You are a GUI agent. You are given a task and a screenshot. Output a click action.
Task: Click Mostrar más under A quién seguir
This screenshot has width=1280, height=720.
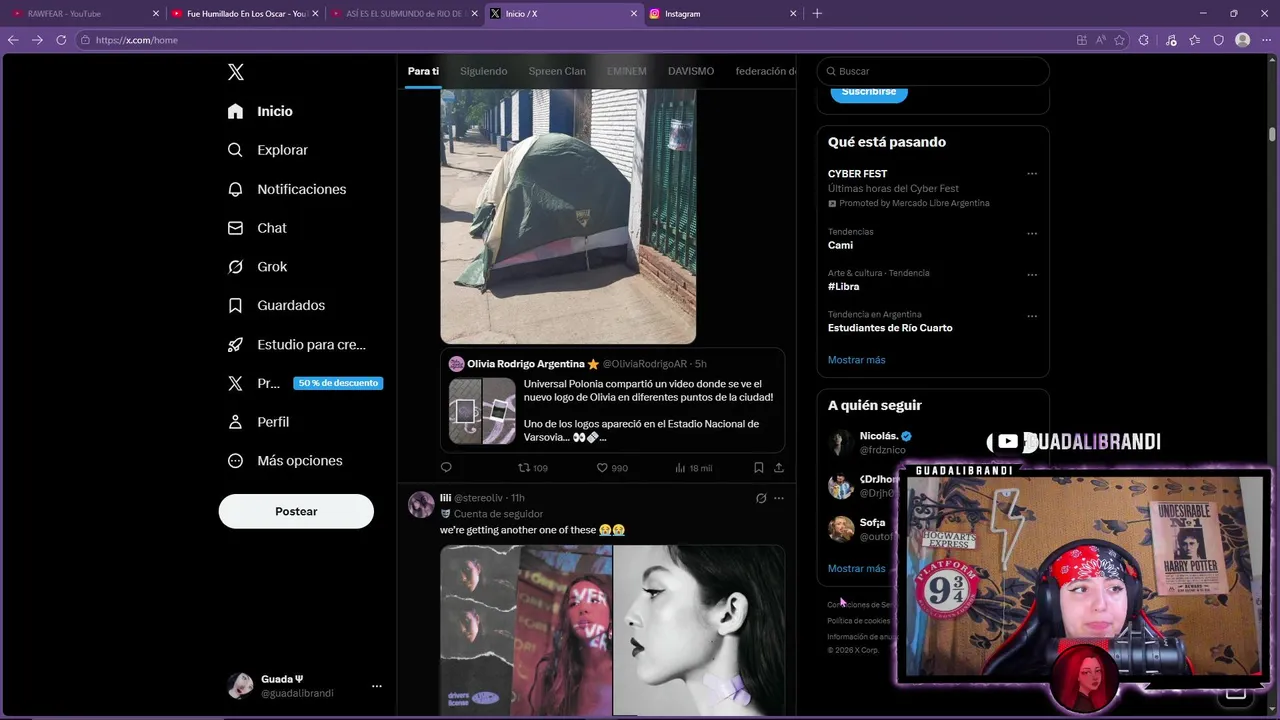click(856, 568)
